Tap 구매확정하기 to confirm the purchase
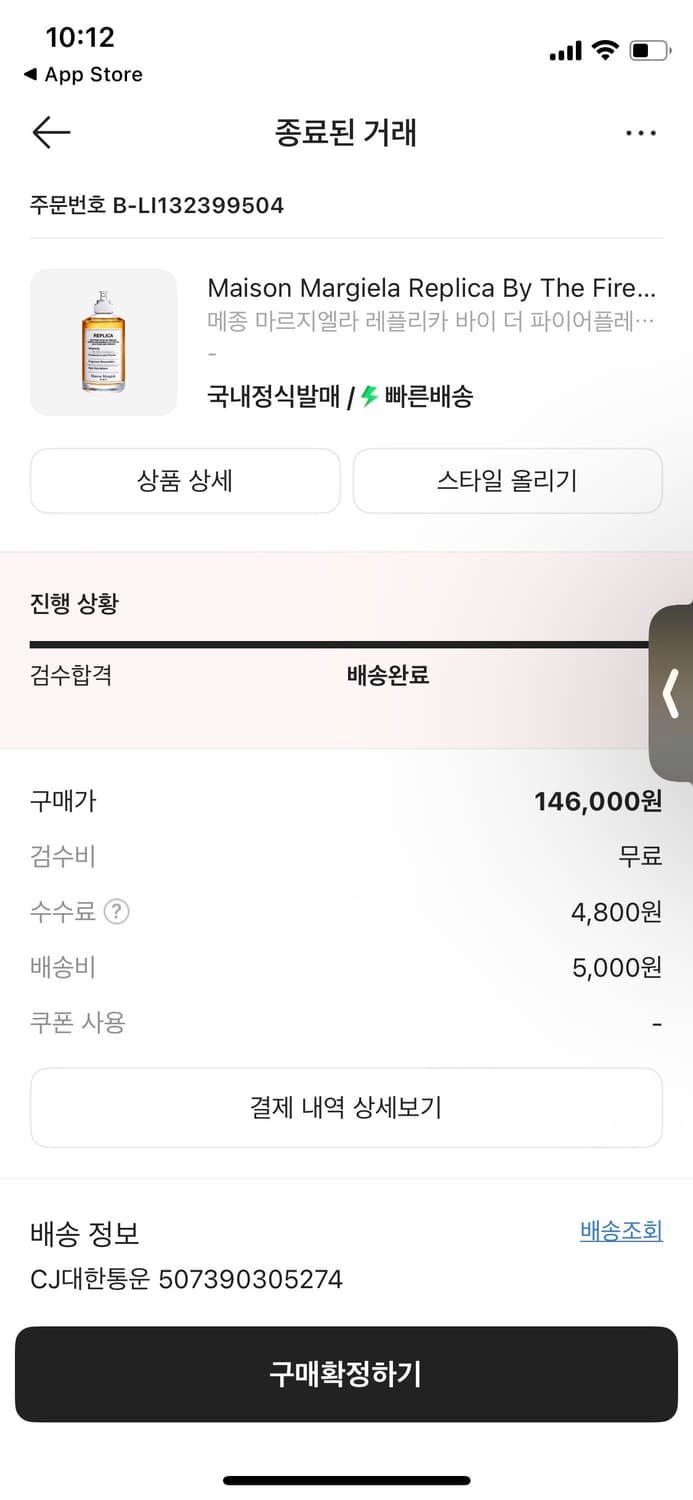Image resolution: width=693 pixels, height=1500 pixels. coord(346,1375)
